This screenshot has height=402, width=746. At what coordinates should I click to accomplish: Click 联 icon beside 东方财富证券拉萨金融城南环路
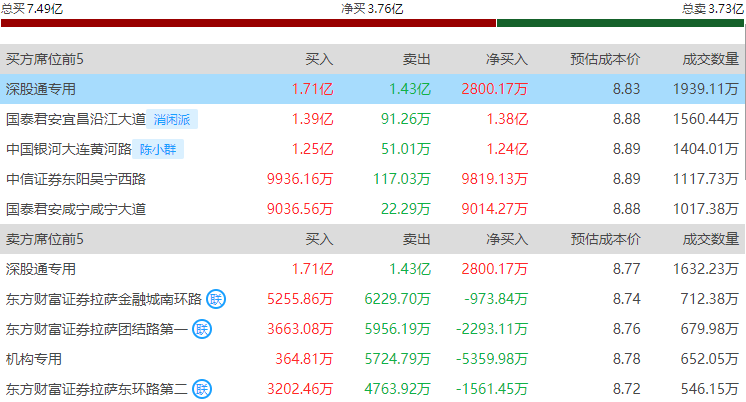point(216,299)
